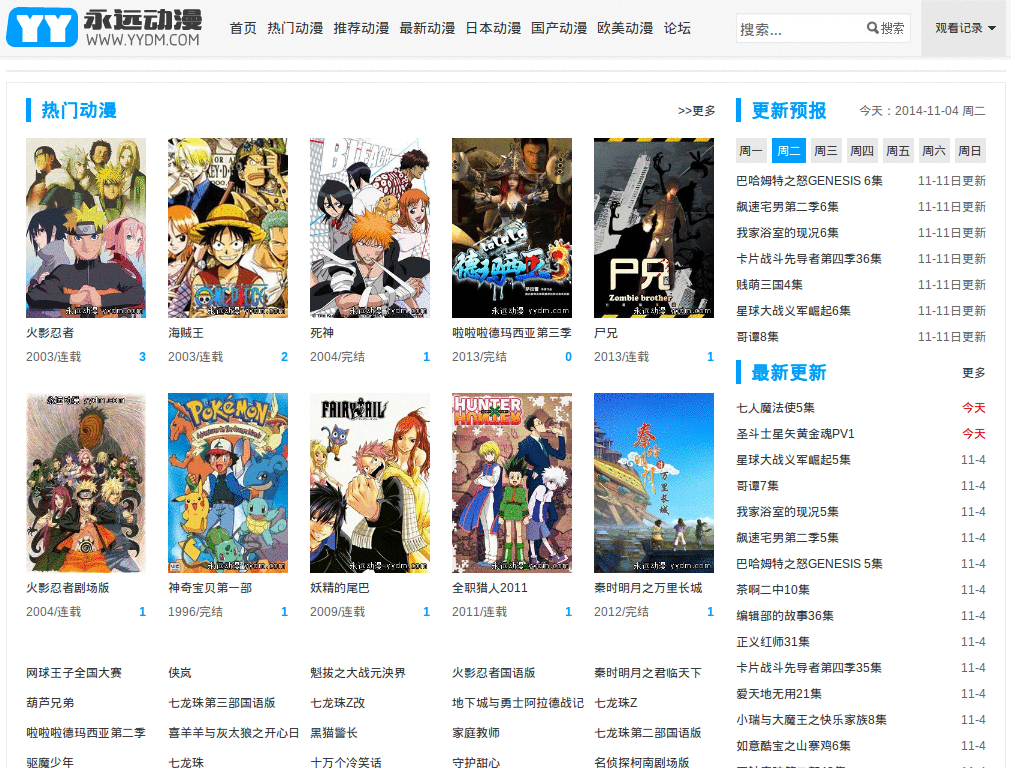Viewport: 1024px width, 768px height.
Task: Select the 周五 schedule tab
Action: point(897,151)
